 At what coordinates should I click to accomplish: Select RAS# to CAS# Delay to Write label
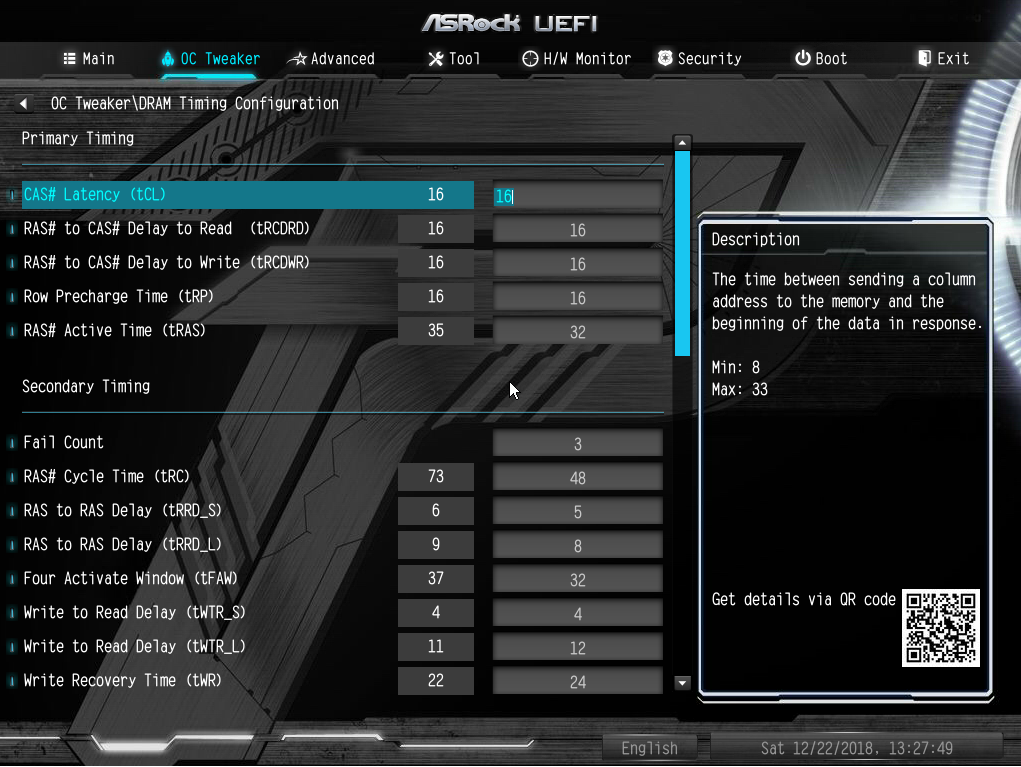point(167,262)
